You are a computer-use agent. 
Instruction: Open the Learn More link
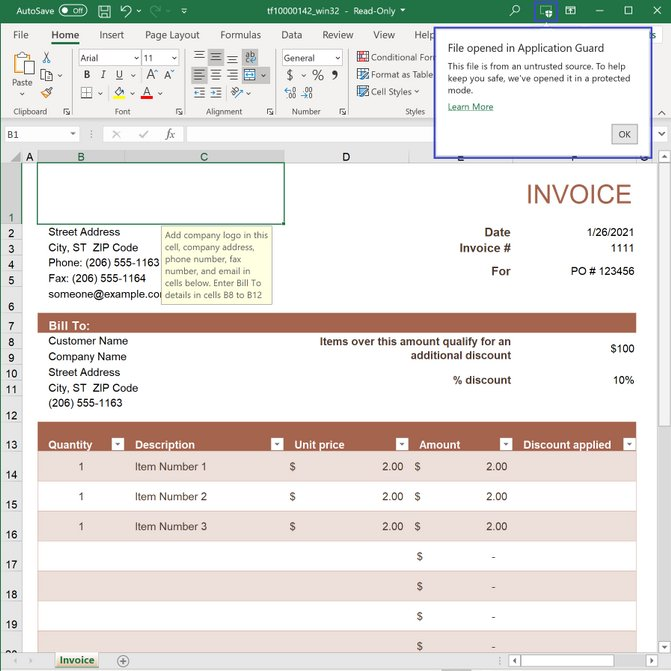tap(470, 107)
